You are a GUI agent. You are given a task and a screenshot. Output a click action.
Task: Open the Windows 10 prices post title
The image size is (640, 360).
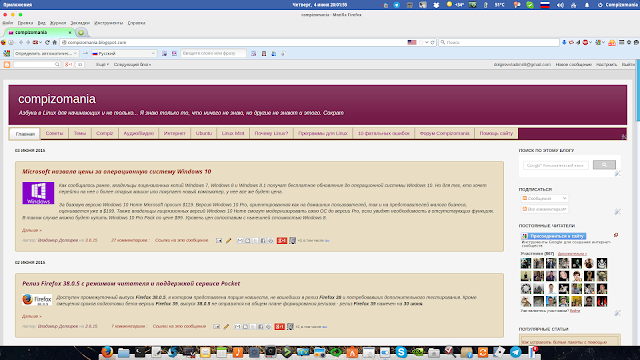point(117,172)
